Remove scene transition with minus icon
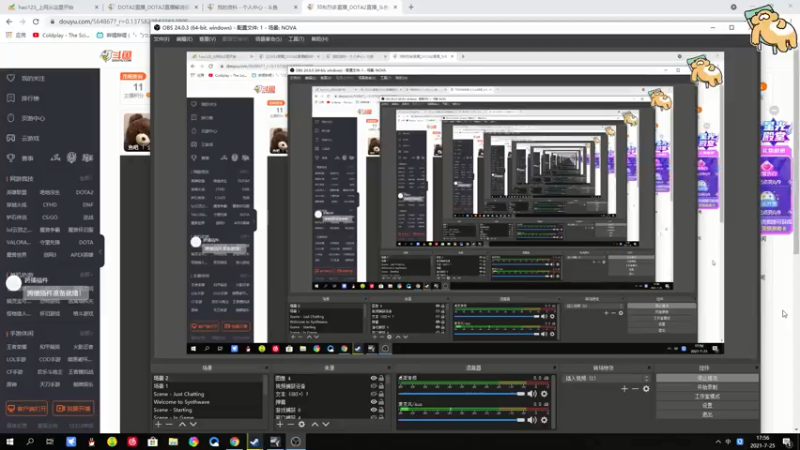 [x=635, y=389]
